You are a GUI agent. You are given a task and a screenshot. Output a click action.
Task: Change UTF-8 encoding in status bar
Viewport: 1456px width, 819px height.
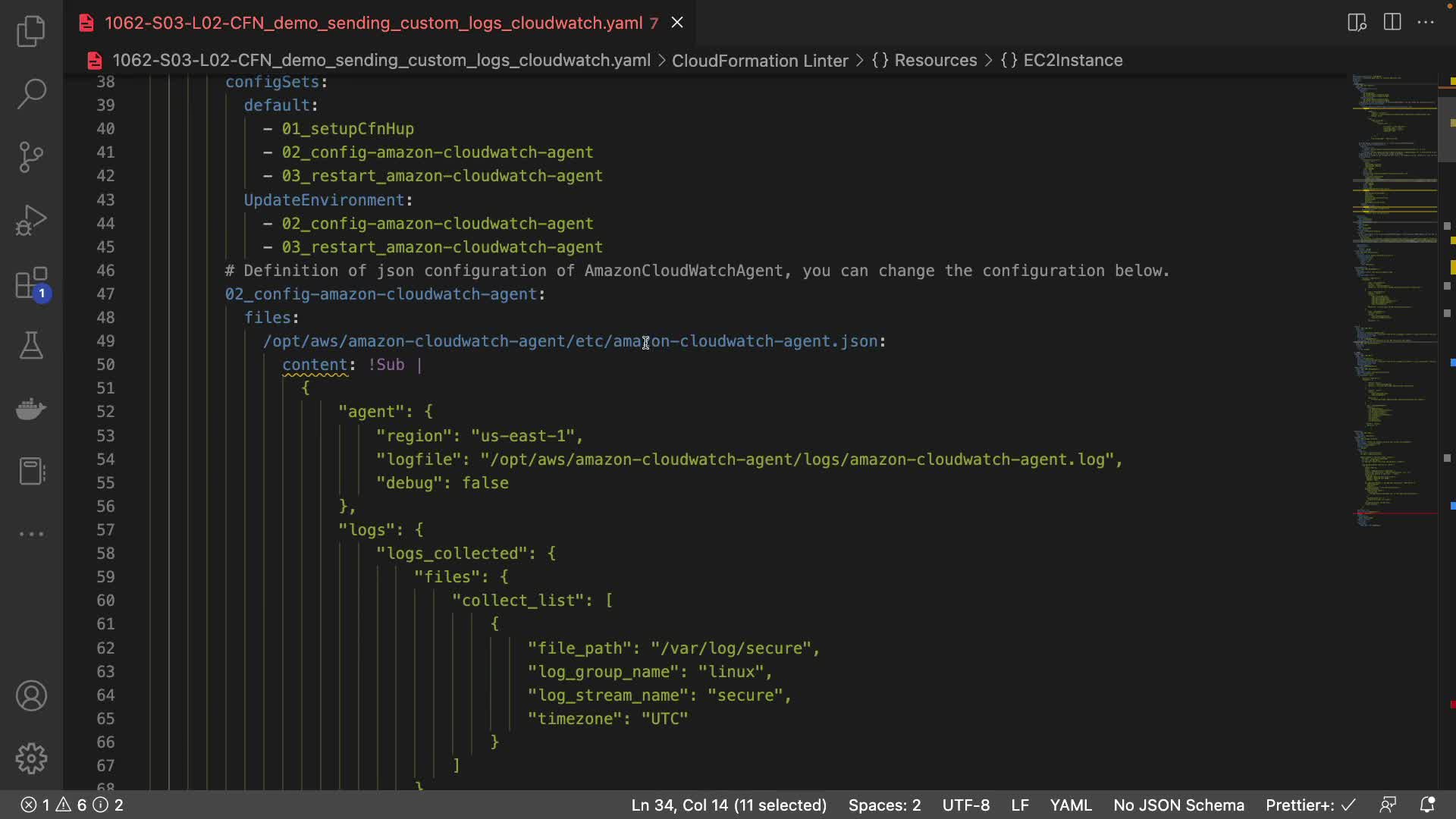coord(965,805)
